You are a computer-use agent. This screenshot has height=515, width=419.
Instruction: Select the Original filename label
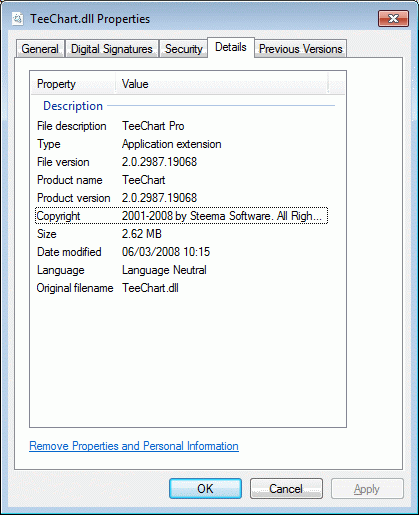75,288
